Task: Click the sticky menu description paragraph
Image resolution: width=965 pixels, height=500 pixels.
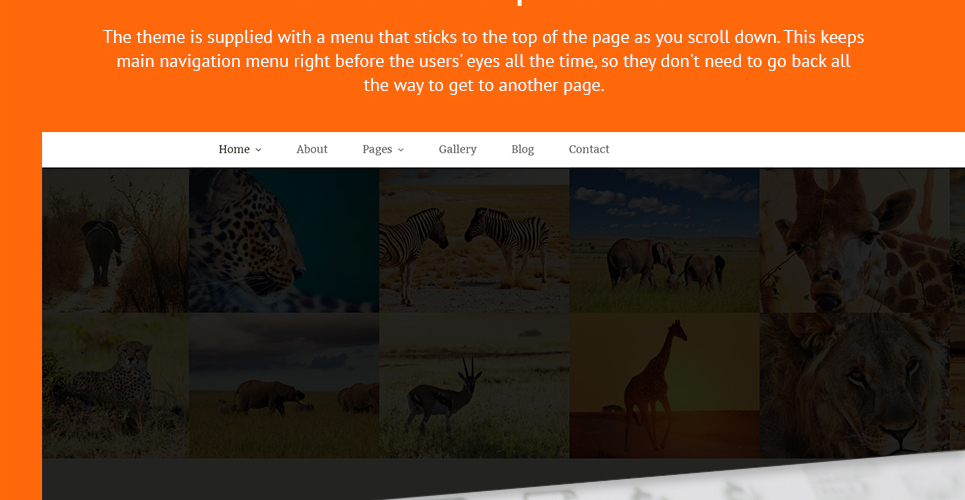Action: coord(483,61)
